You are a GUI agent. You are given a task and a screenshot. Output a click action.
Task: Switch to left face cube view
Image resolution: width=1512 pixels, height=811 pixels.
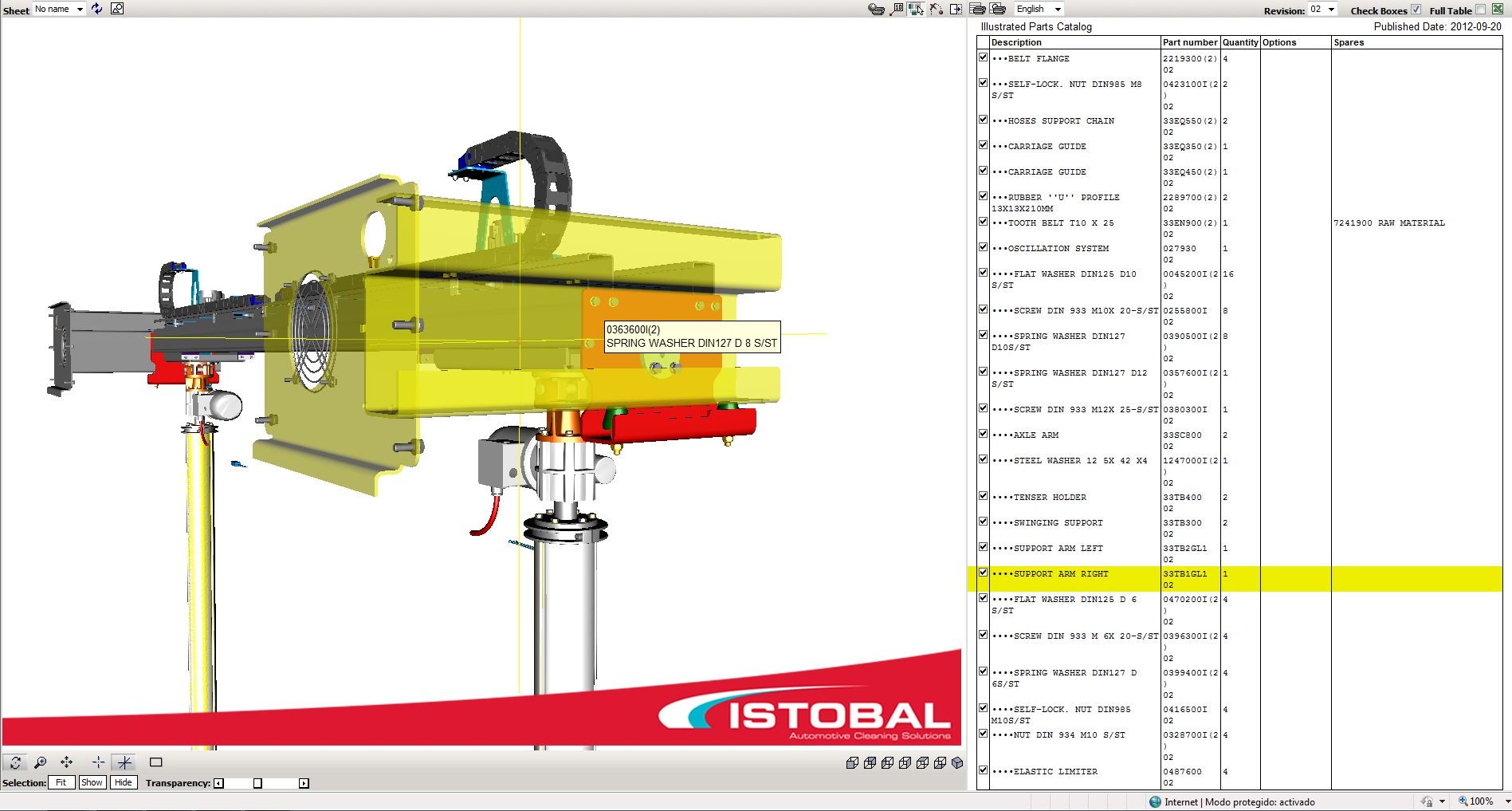point(887,763)
